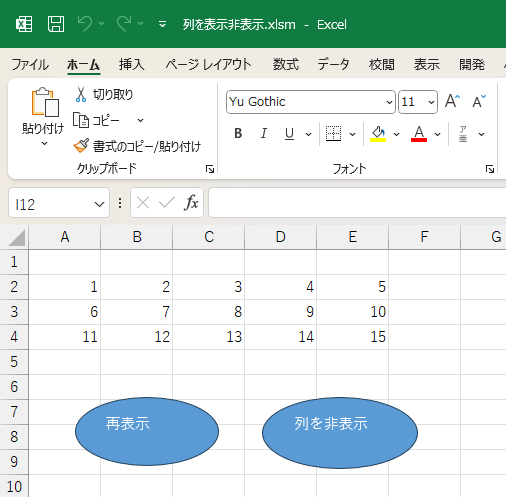Select row 2 header
This screenshot has width=506, height=497.
pyautogui.click(x=14, y=287)
